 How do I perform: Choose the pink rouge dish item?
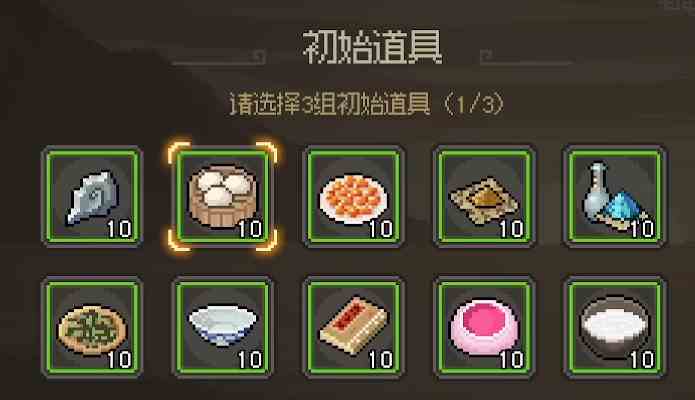[484, 327]
